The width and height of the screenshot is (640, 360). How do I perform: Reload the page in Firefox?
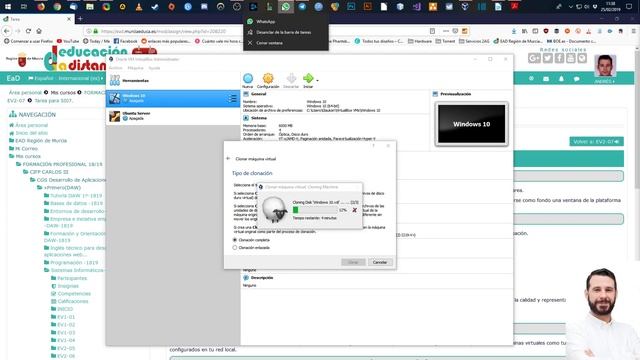click(28, 31)
